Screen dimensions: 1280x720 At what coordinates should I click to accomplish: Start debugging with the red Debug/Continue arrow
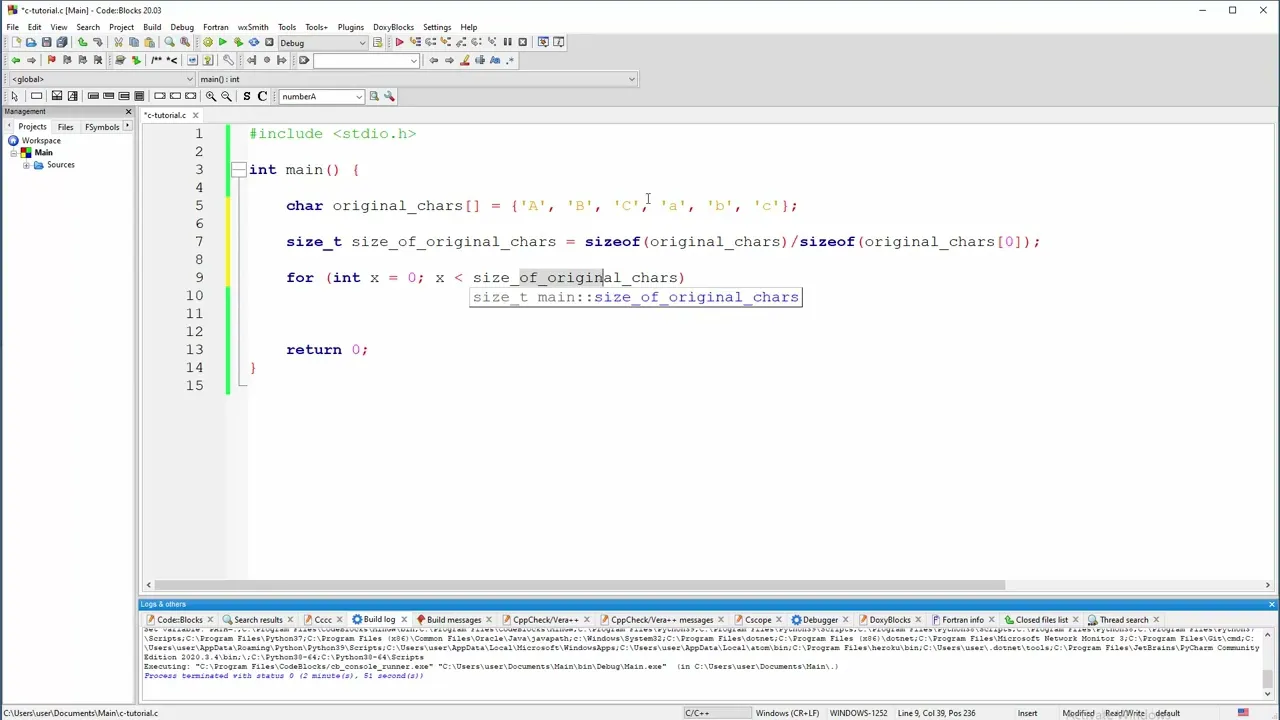[x=399, y=42]
